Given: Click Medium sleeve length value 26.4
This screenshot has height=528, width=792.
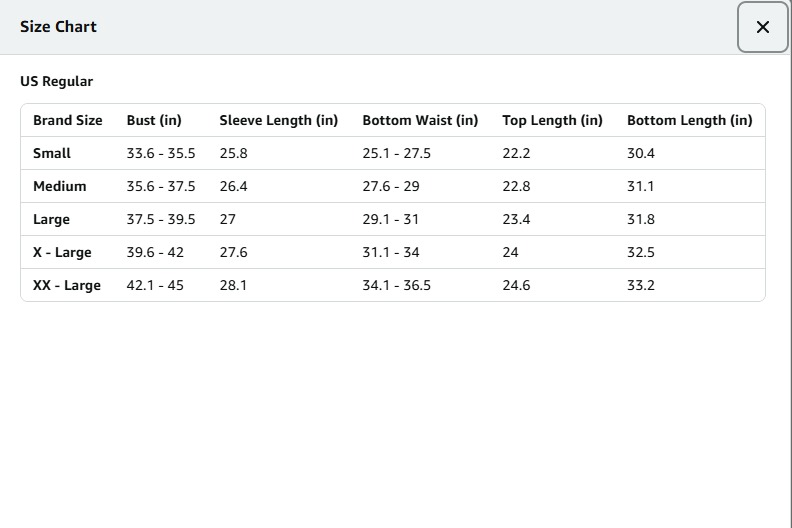Looking at the screenshot, I should [234, 186].
